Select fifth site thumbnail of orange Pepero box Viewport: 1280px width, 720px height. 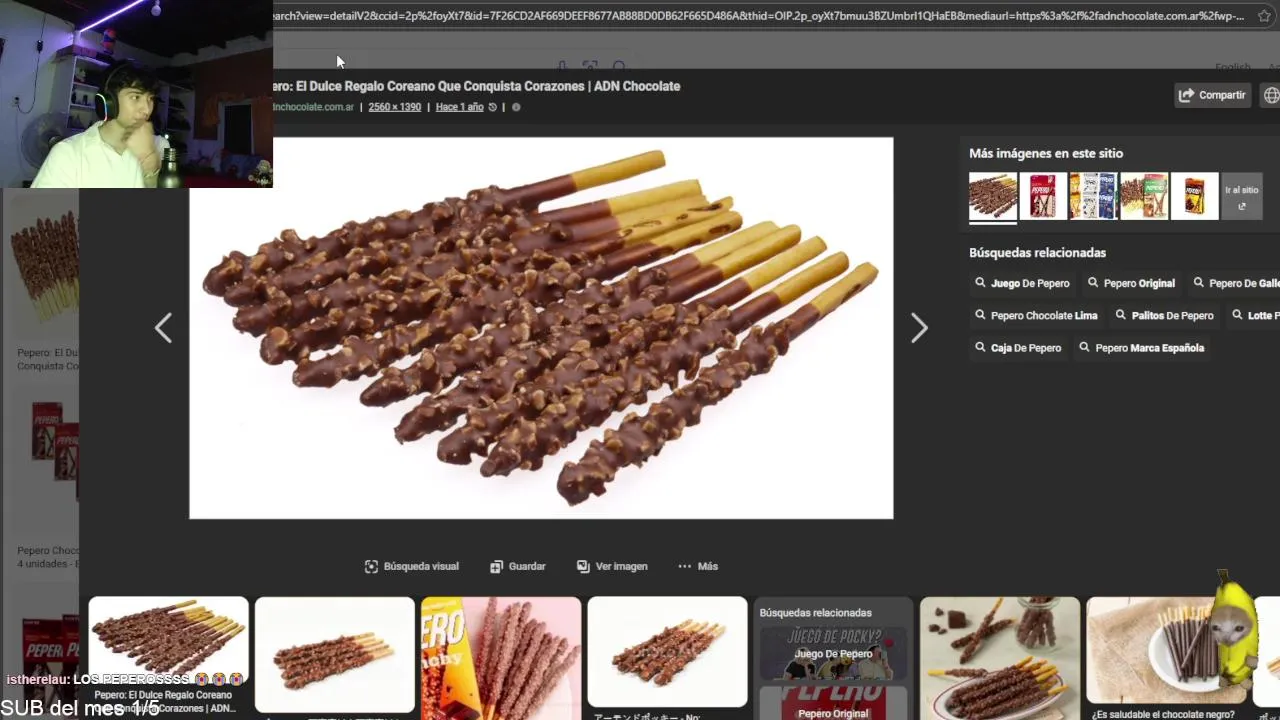[x=1194, y=196]
